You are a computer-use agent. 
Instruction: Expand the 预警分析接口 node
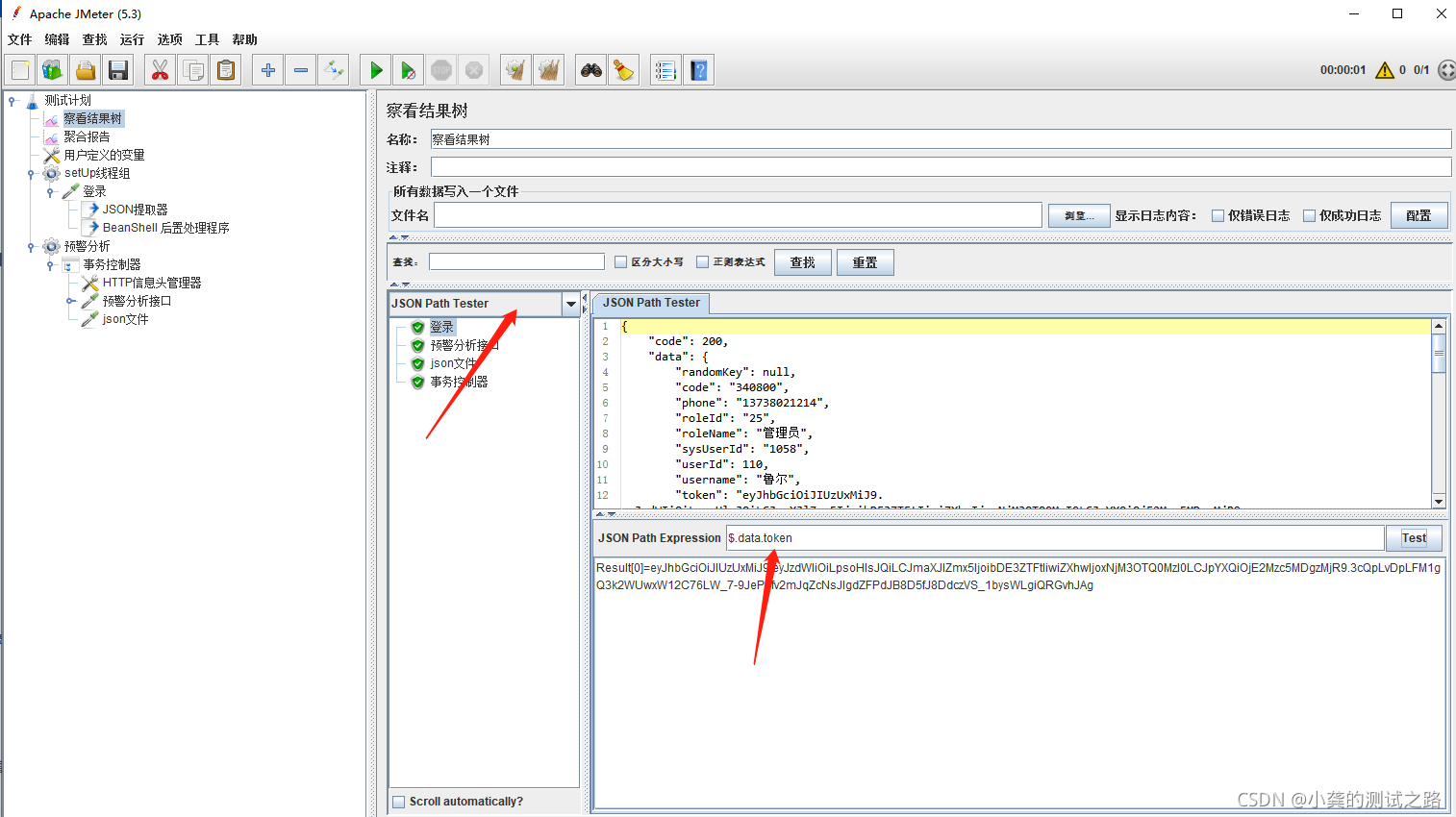pos(70,301)
